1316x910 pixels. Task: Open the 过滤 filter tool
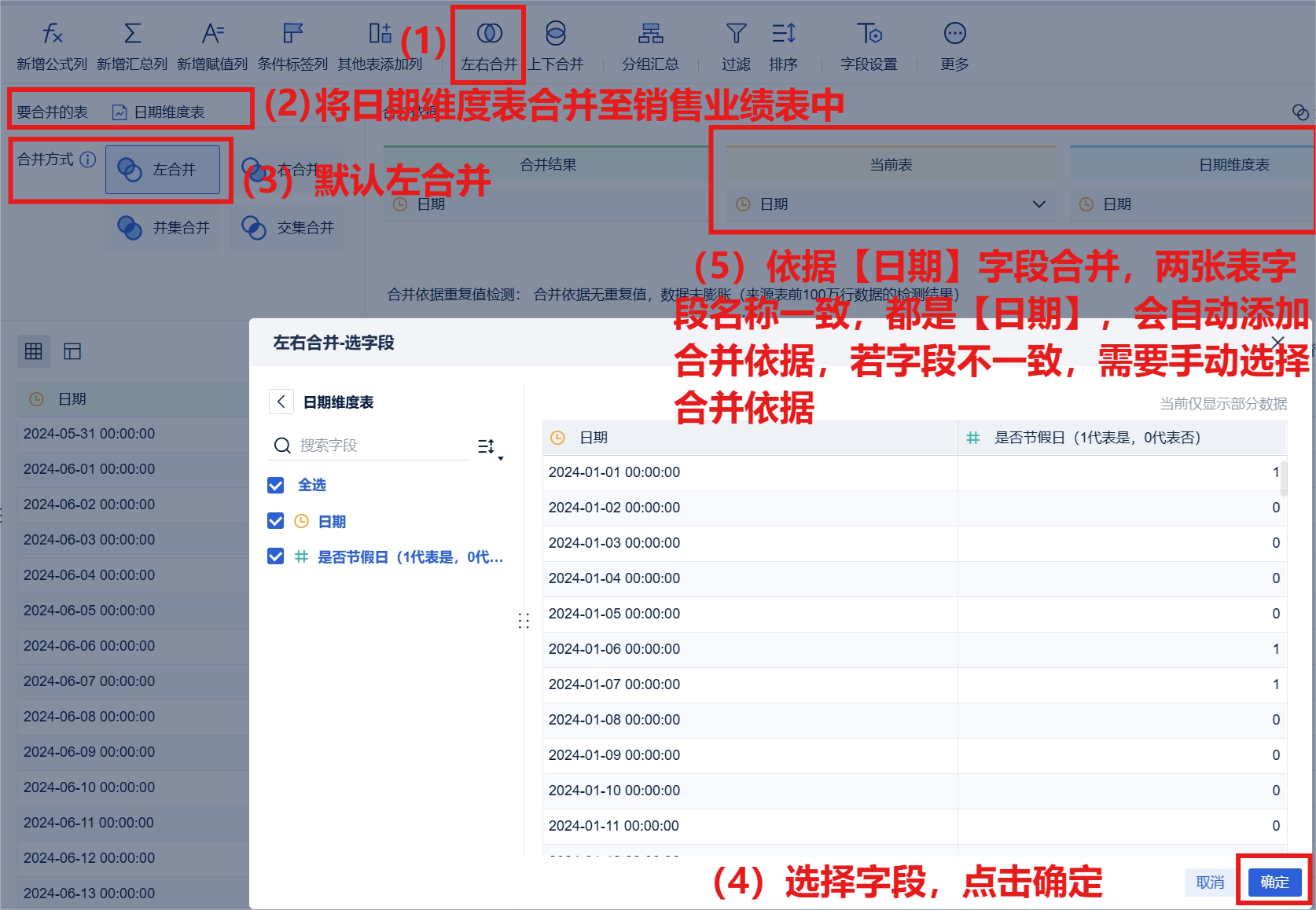click(x=736, y=47)
